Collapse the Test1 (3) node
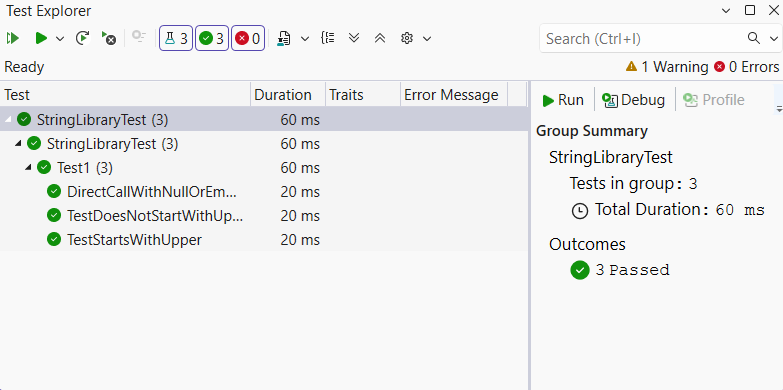Viewport: 783px width, 390px height. pyautogui.click(x=28, y=168)
